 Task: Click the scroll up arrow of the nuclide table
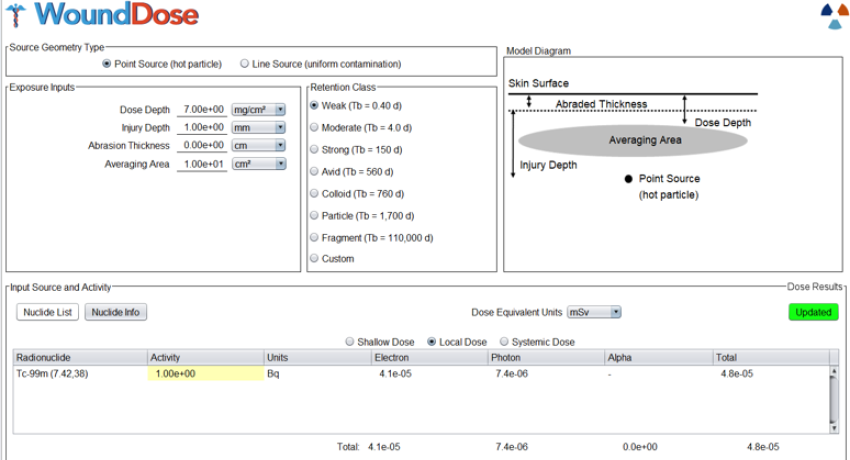834,372
